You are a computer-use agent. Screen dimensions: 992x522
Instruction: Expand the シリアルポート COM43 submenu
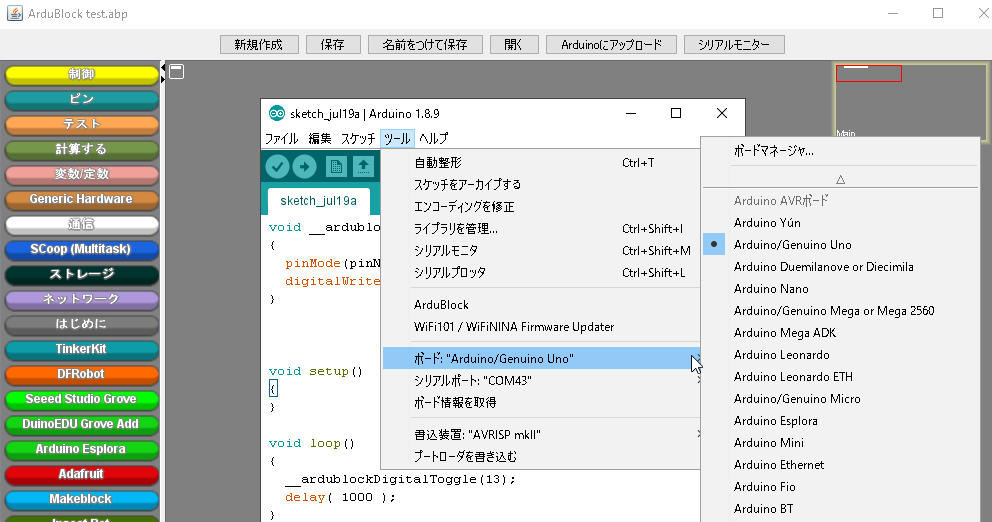pyautogui.click(x=698, y=380)
